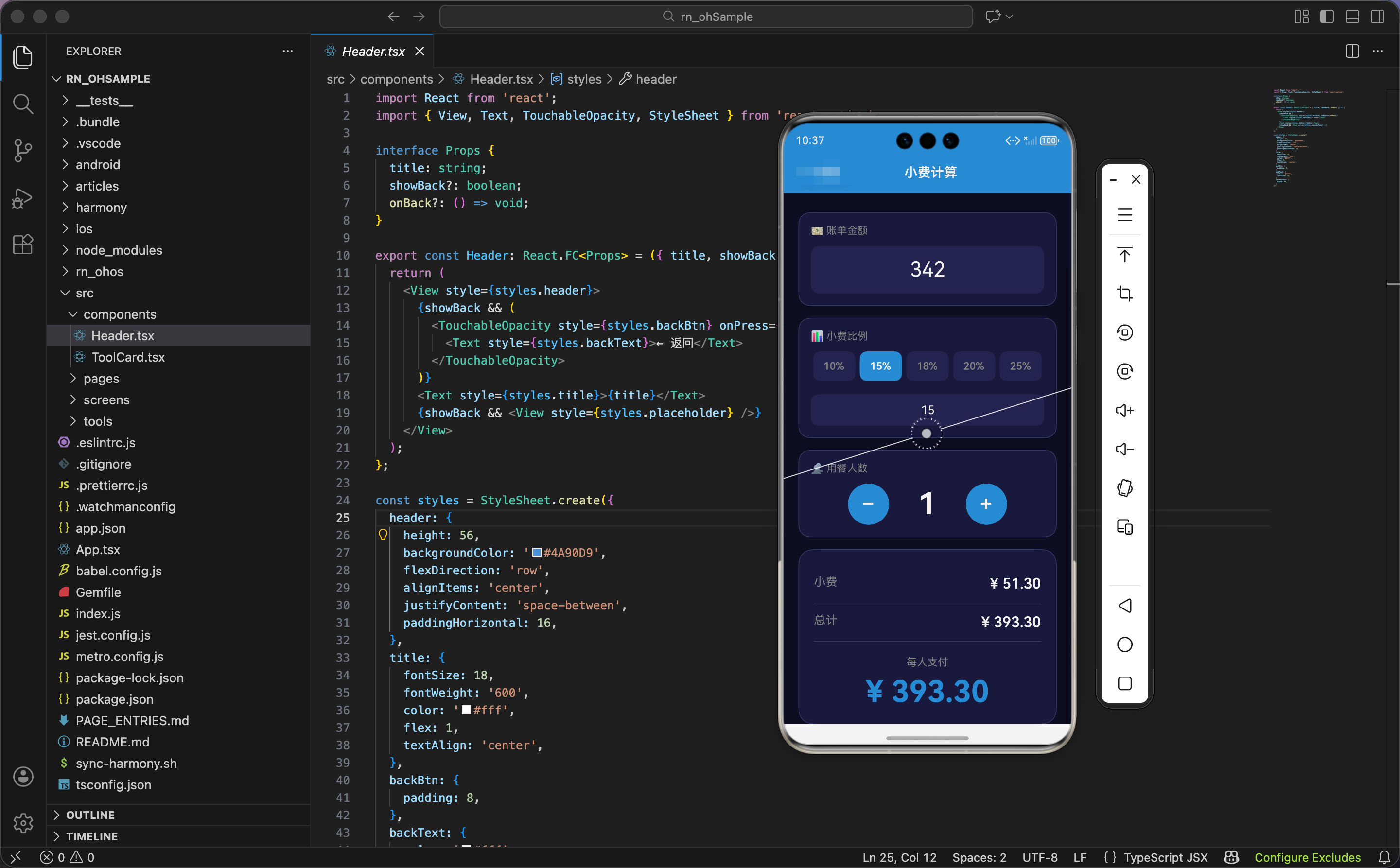Image resolution: width=1400 pixels, height=868 pixels.
Task: Change indentation via Spaces: 2
Action: (x=979, y=857)
